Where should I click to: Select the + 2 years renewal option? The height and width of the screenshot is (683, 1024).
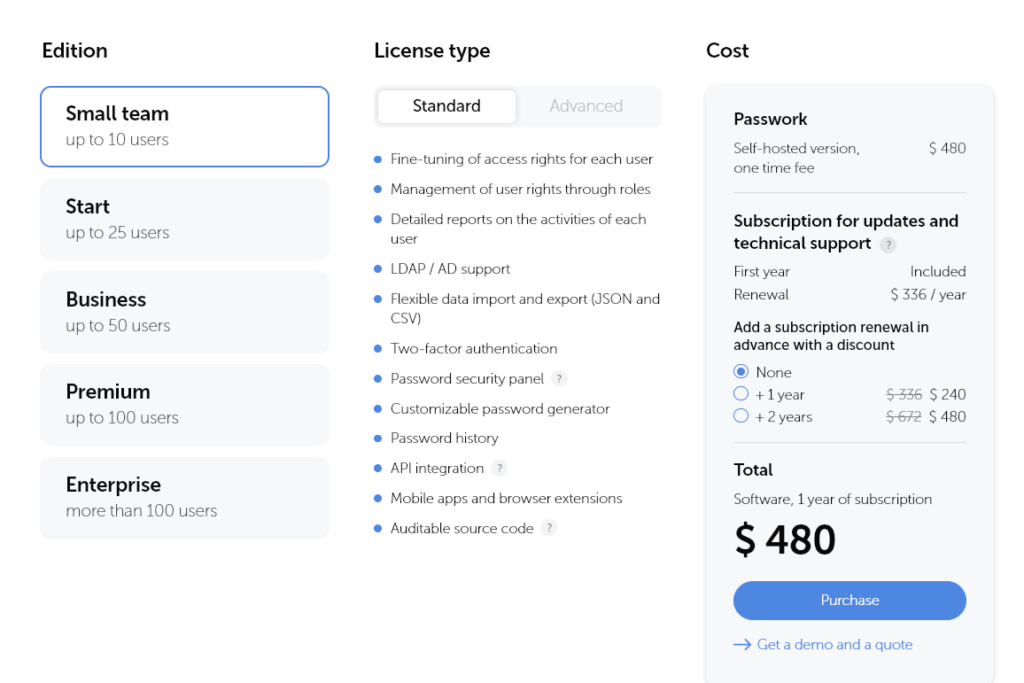[741, 416]
